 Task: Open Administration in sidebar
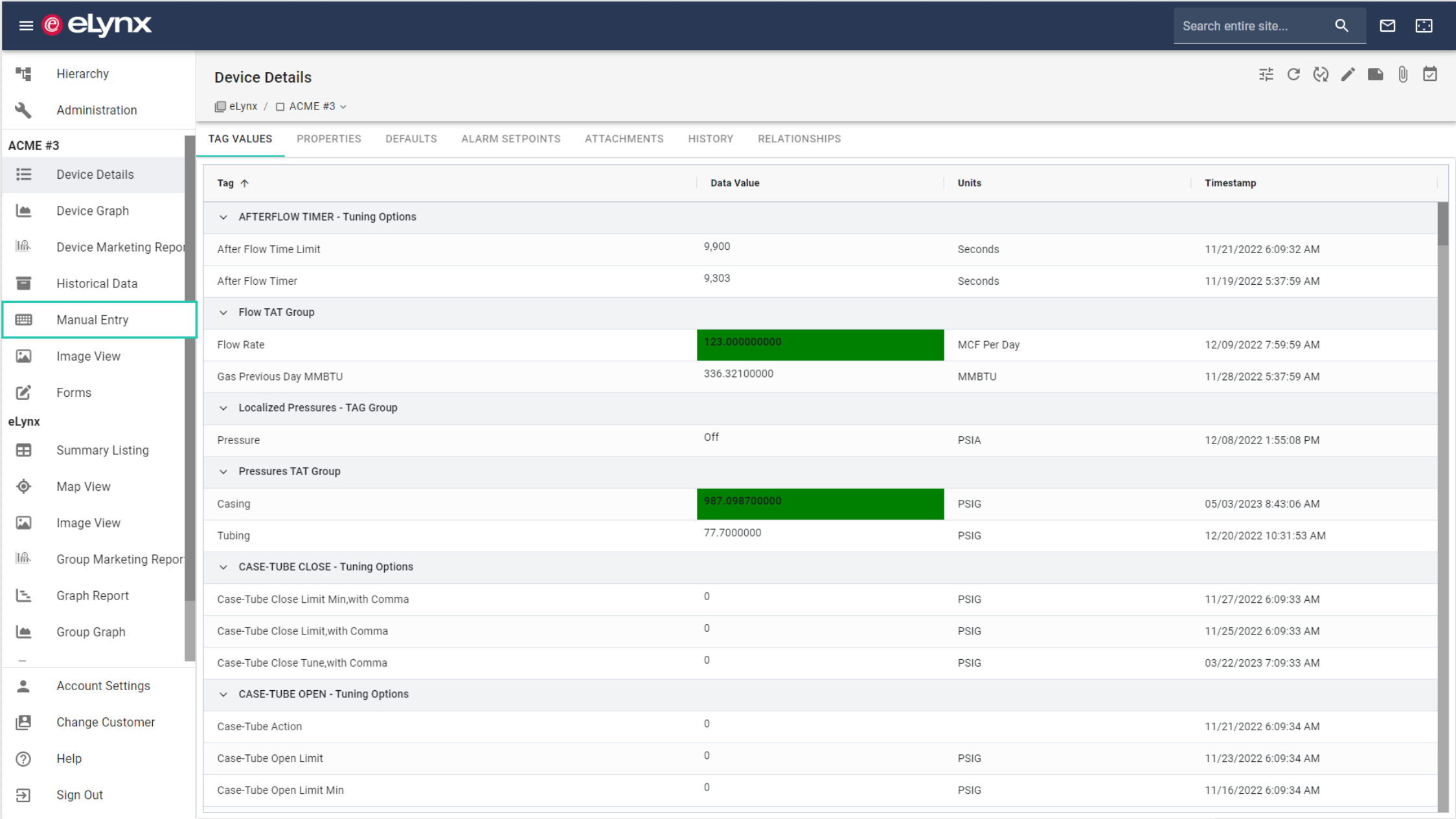[98, 110]
